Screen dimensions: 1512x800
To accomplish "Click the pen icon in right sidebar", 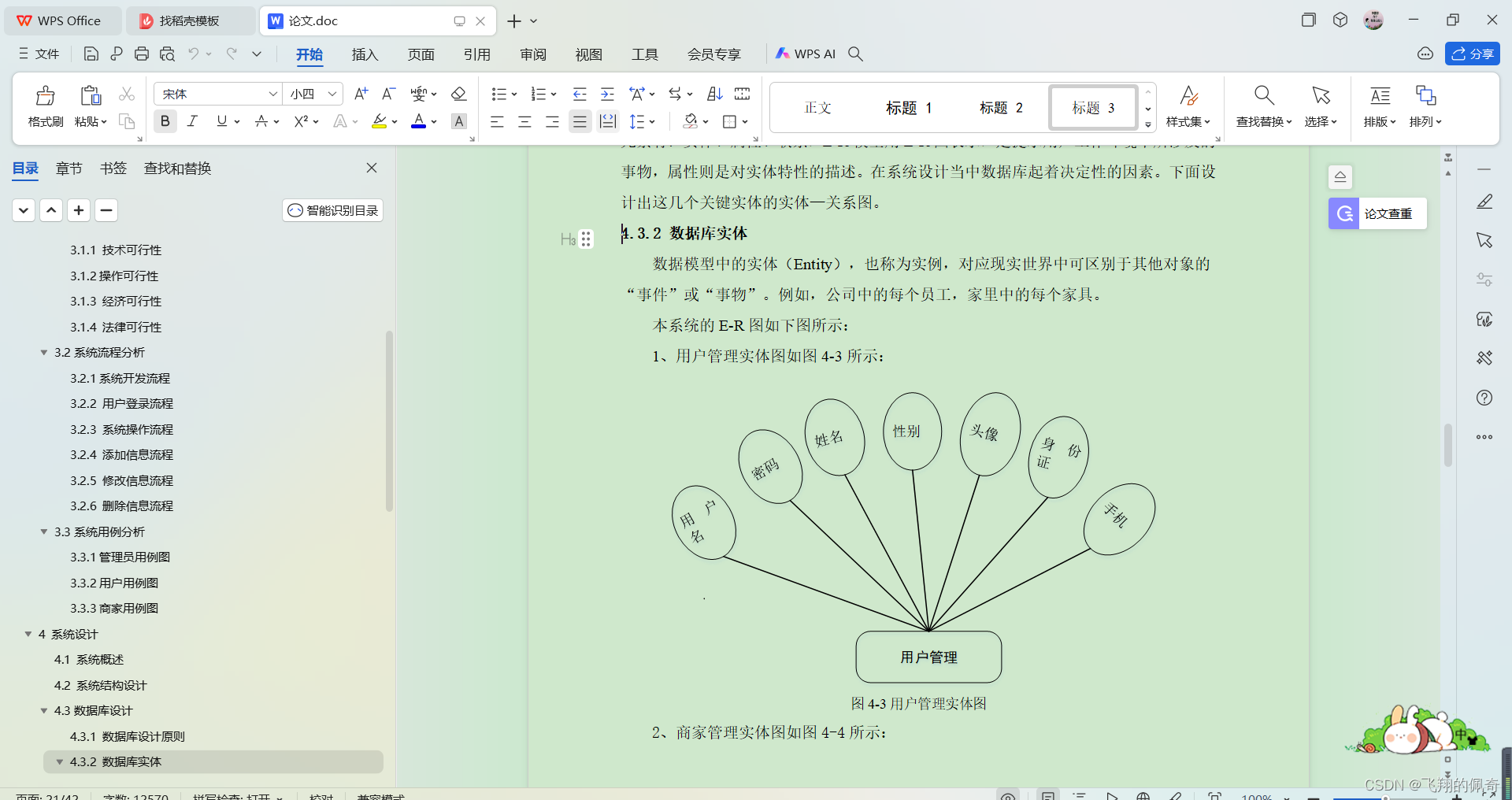I will (x=1484, y=202).
